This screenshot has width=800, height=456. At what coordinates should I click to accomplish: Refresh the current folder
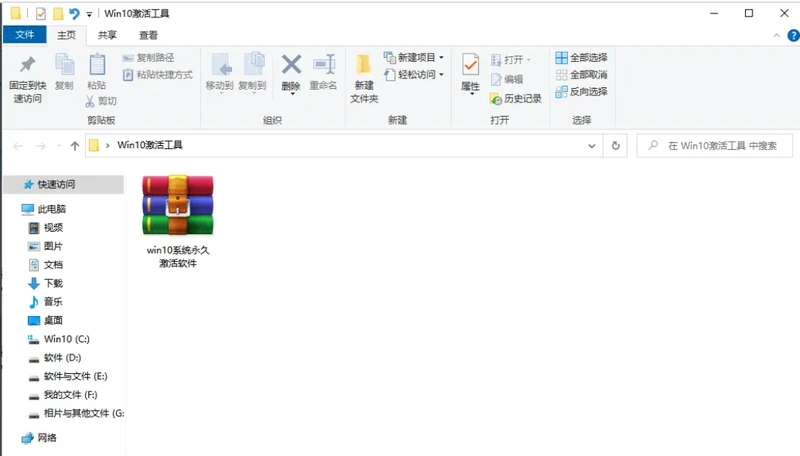[615, 146]
